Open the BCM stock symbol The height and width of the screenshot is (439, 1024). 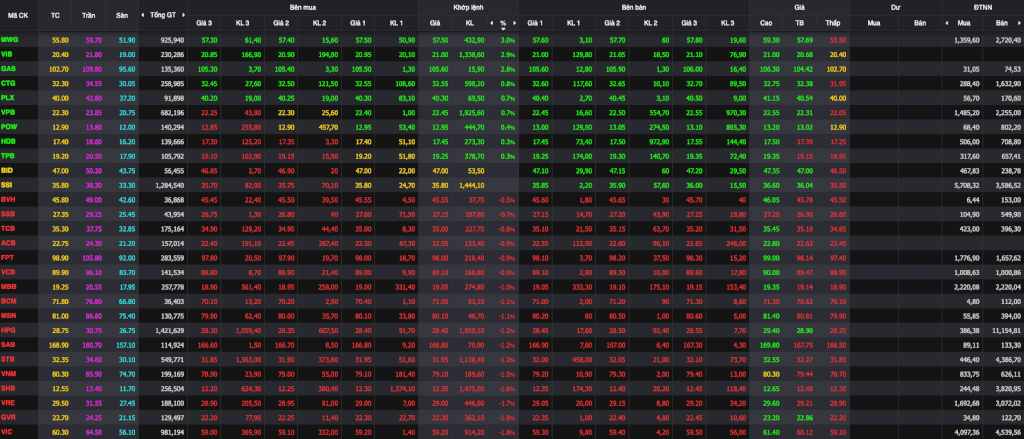tap(8, 301)
